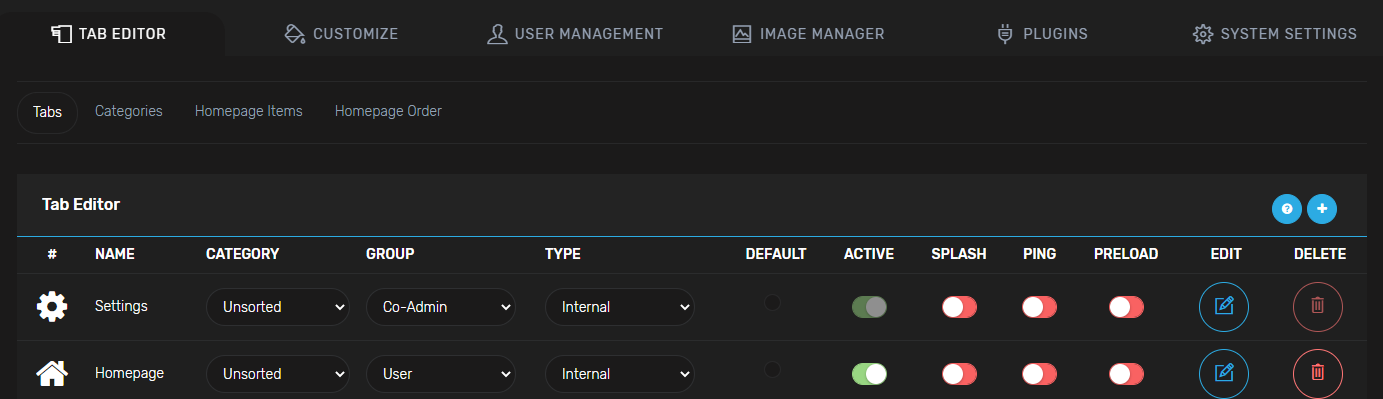Open Category dropdown for Settings row
This screenshot has width=1383, height=399.
278,307
